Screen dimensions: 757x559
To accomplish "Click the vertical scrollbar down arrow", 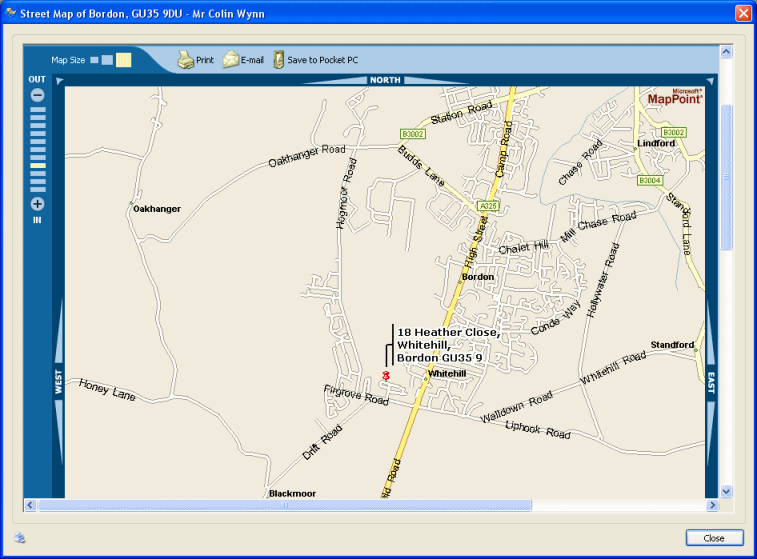I will 727,491.
